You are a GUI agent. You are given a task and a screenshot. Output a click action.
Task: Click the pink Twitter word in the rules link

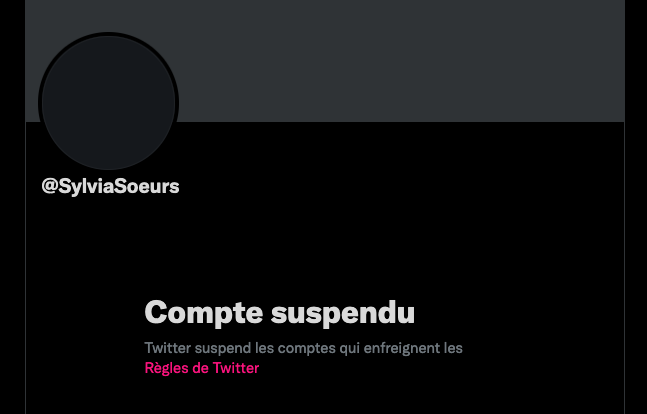coord(236,368)
